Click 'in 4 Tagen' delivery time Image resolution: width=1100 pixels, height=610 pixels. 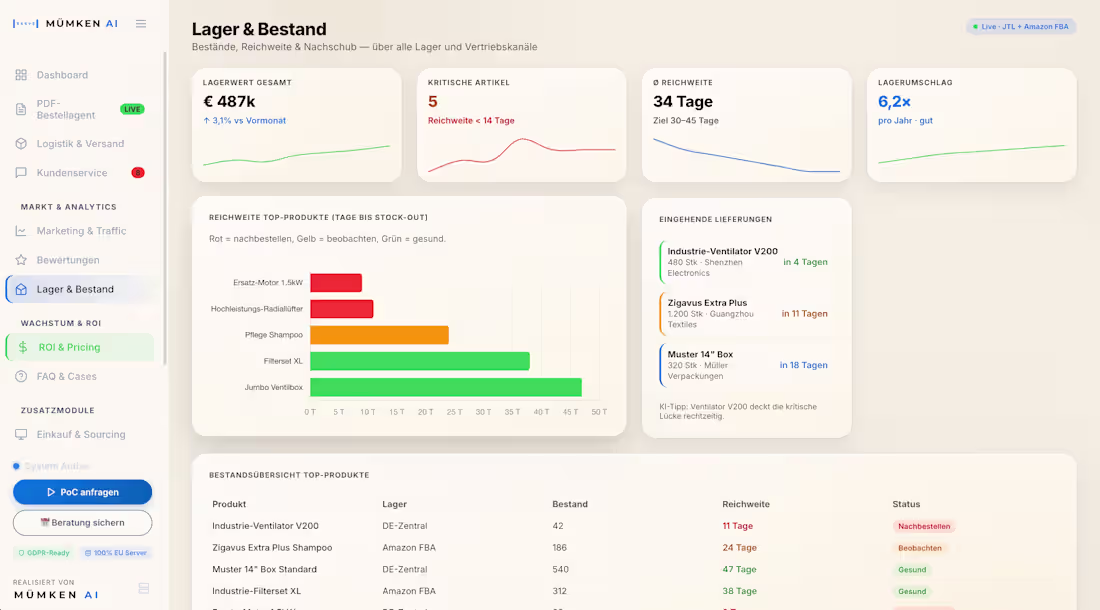pos(805,262)
